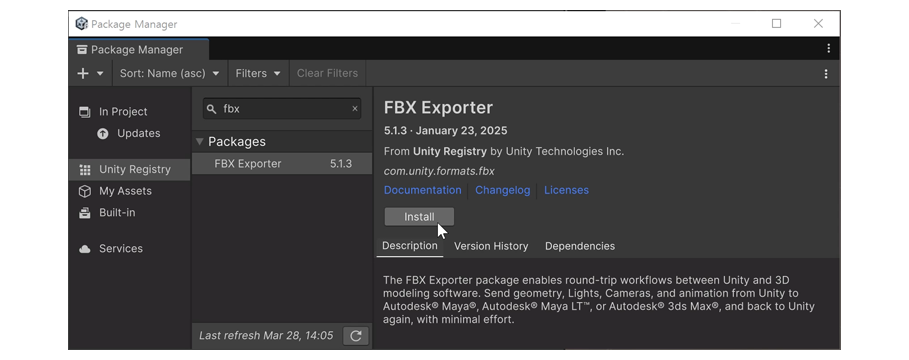The width and height of the screenshot is (909, 360).
Task: Click the Unity Registry grid icon
Action: (85, 170)
